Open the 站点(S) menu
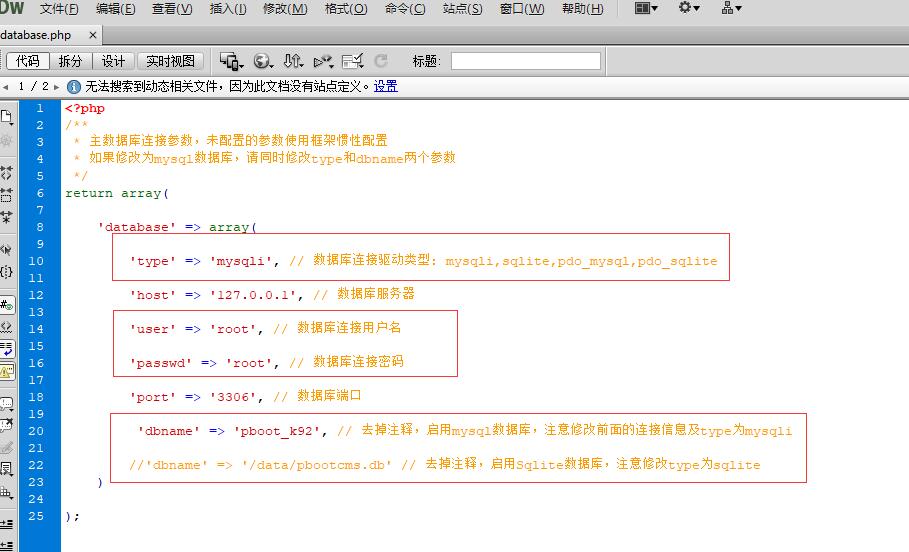Image resolution: width=909 pixels, height=552 pixels. click(462, 9)
